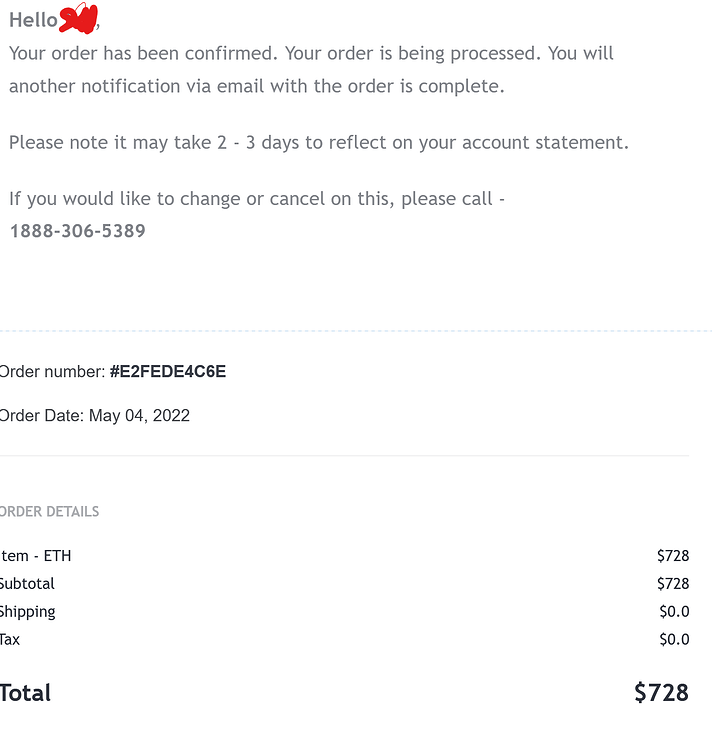The height and width of the screenshot is (750, 712).
Task: Click the Tax amount $0.0
Action: point(674,640)
